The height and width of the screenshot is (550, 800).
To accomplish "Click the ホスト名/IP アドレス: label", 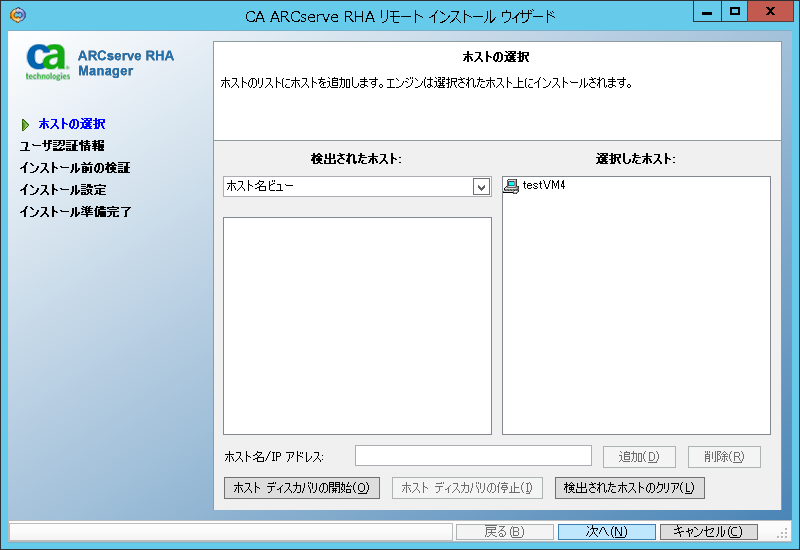I will [x=274, y=457].
